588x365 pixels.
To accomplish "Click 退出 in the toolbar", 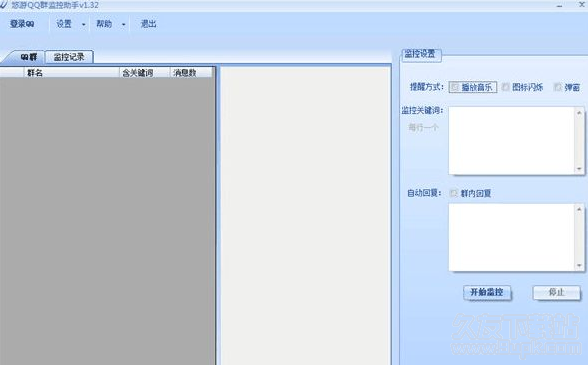I will coord(148,24).
